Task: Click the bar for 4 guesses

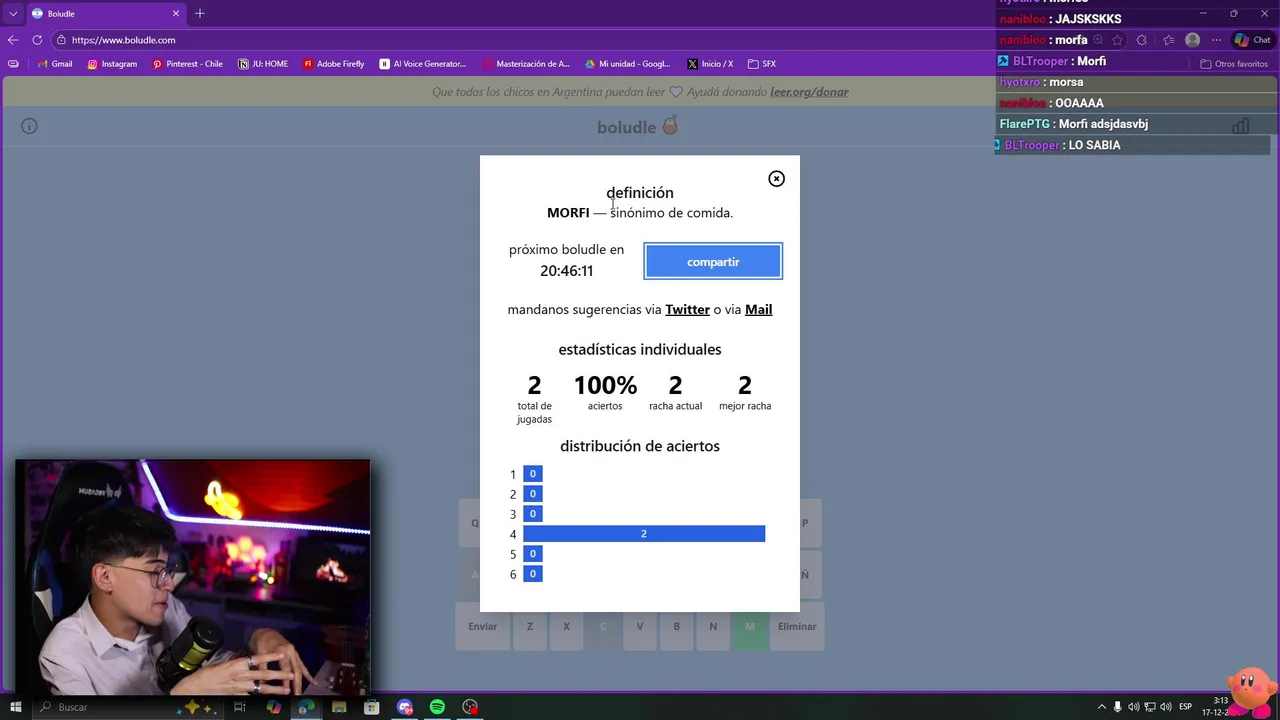Action: click(644, 534)
